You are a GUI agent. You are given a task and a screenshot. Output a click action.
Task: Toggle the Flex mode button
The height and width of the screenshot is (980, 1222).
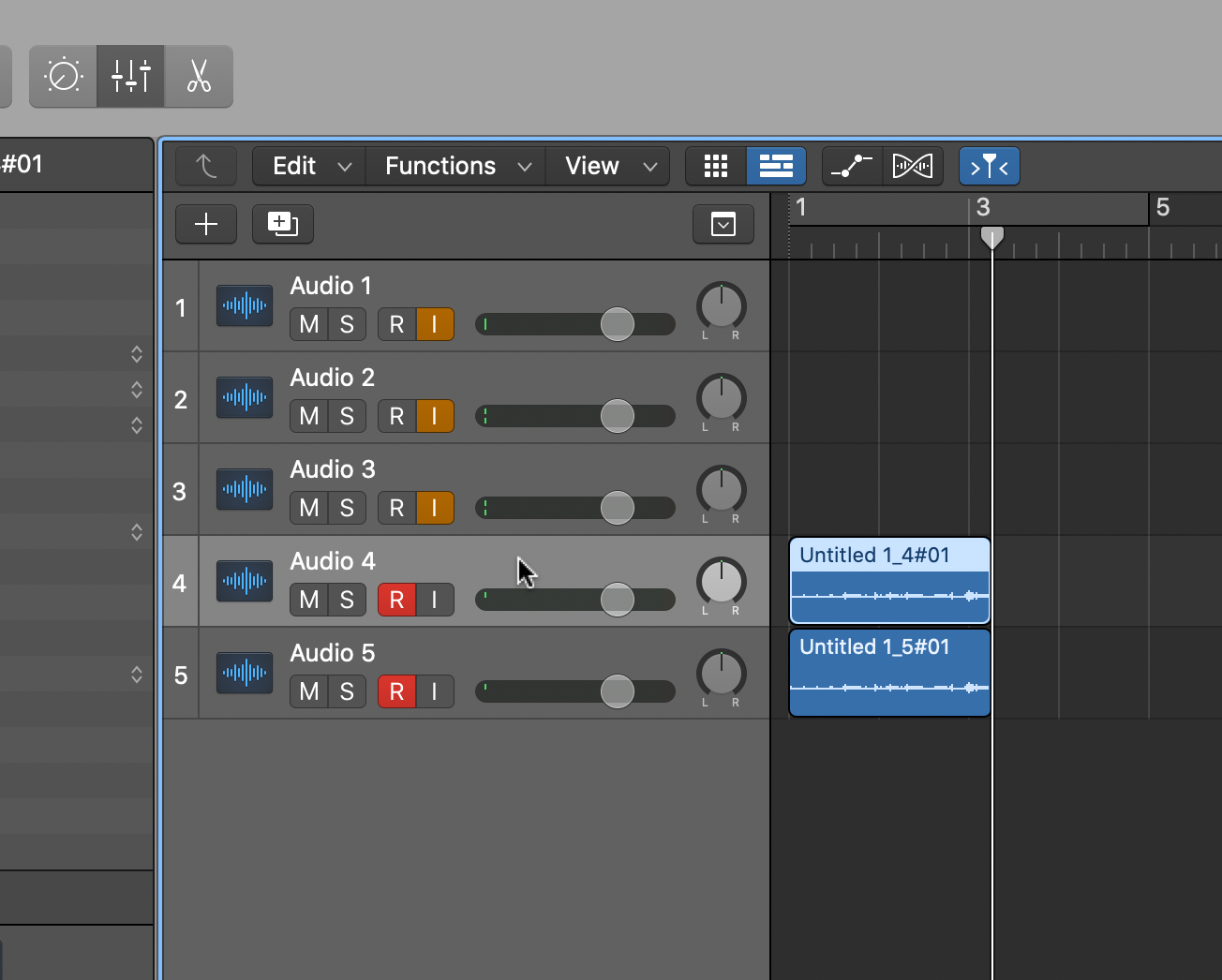[913, 167]
